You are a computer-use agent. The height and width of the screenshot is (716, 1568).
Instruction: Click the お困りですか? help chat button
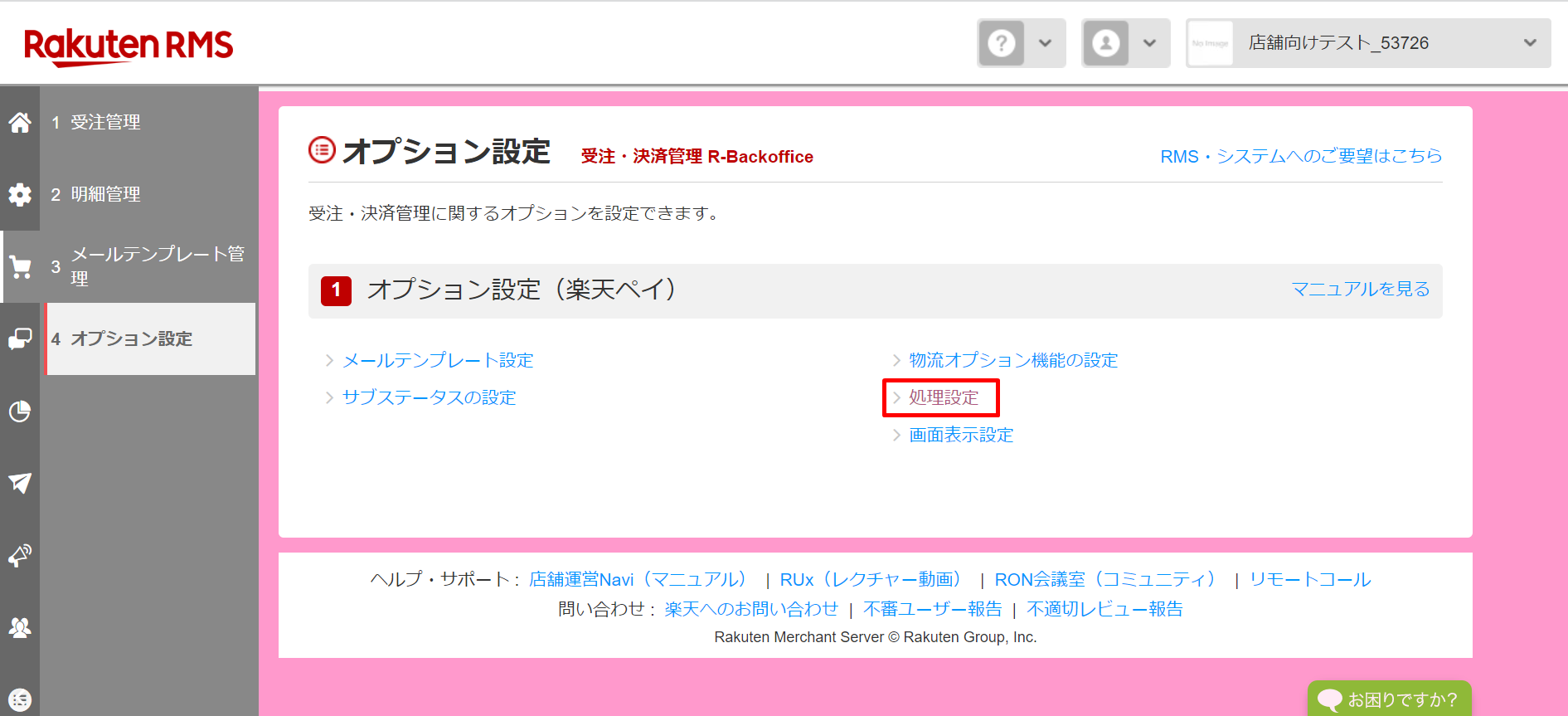(x=1390, y=699)
